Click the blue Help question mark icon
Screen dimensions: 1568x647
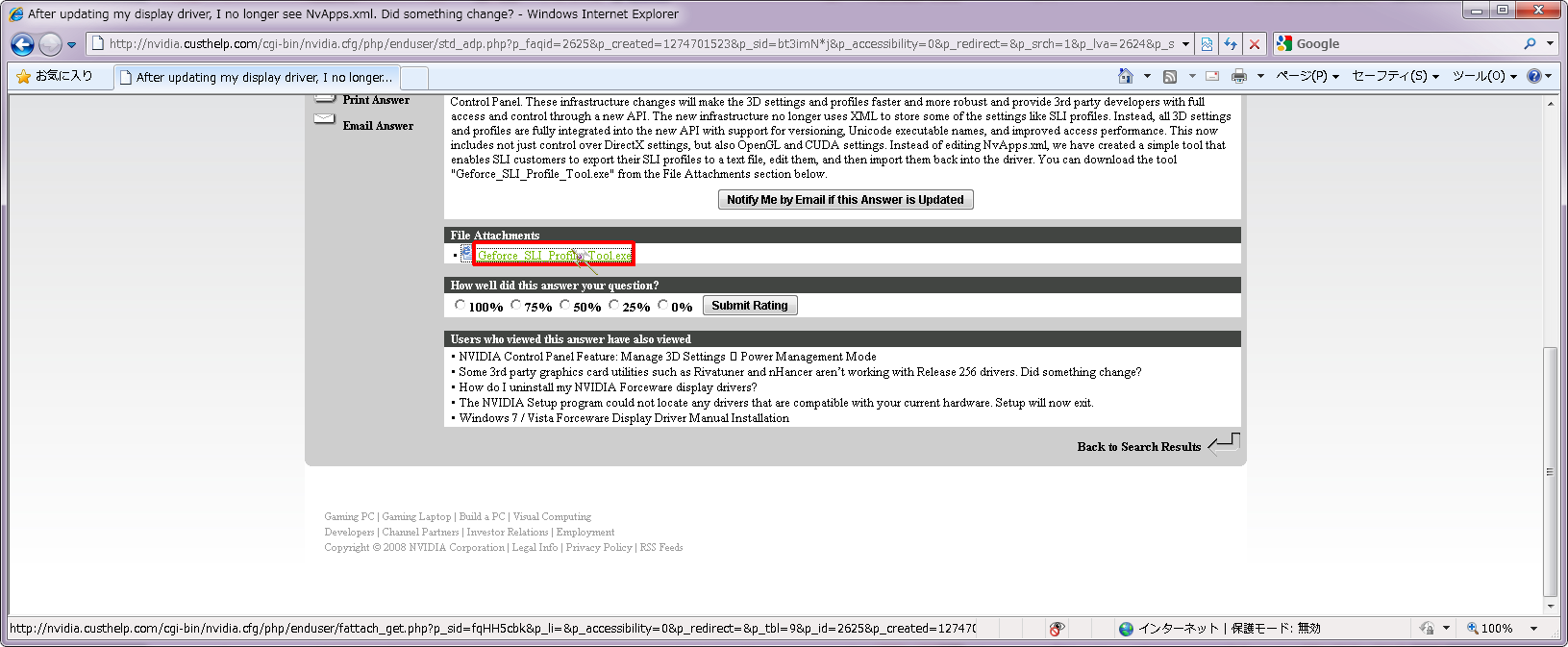tap(1534, 76)
